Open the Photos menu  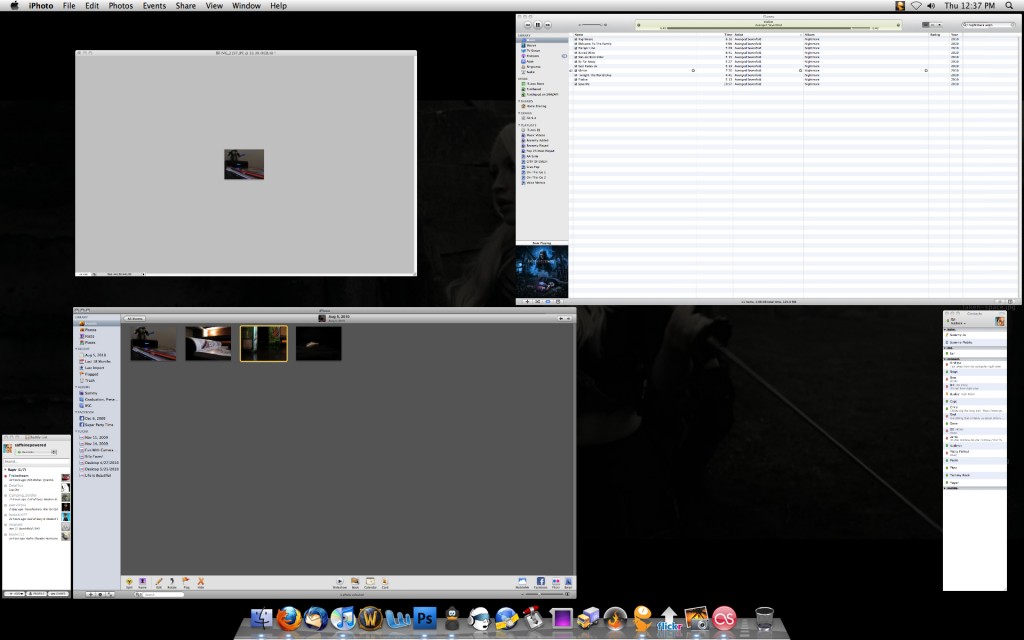[x=121, y=5]
